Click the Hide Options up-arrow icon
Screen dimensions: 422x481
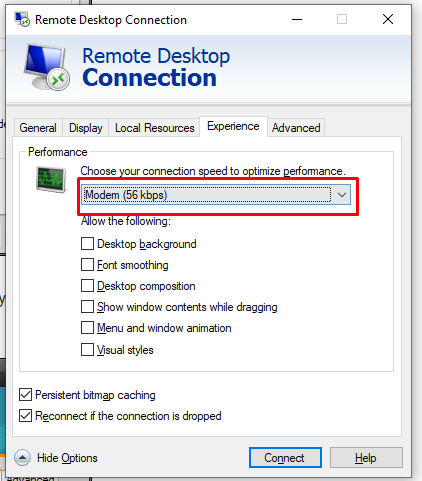(22, 458)
